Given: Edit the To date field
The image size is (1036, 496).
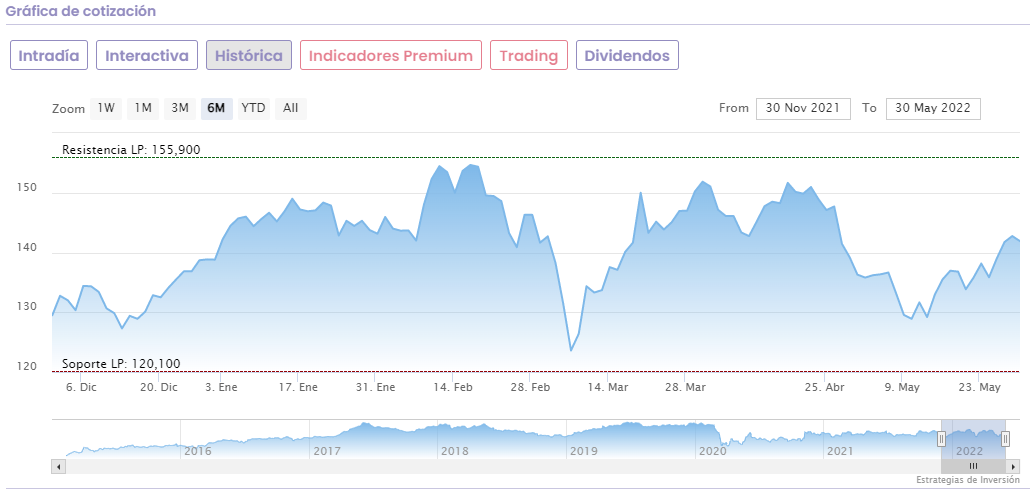Looking at the screenshot, I should [933, 108].
